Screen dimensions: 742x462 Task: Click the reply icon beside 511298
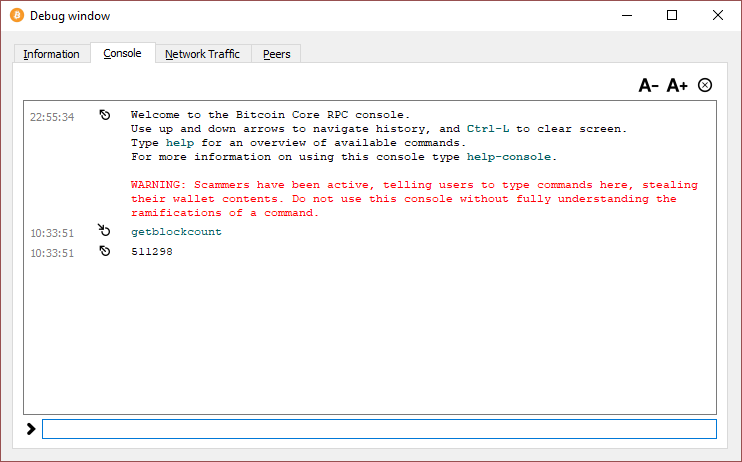[105, 251]
